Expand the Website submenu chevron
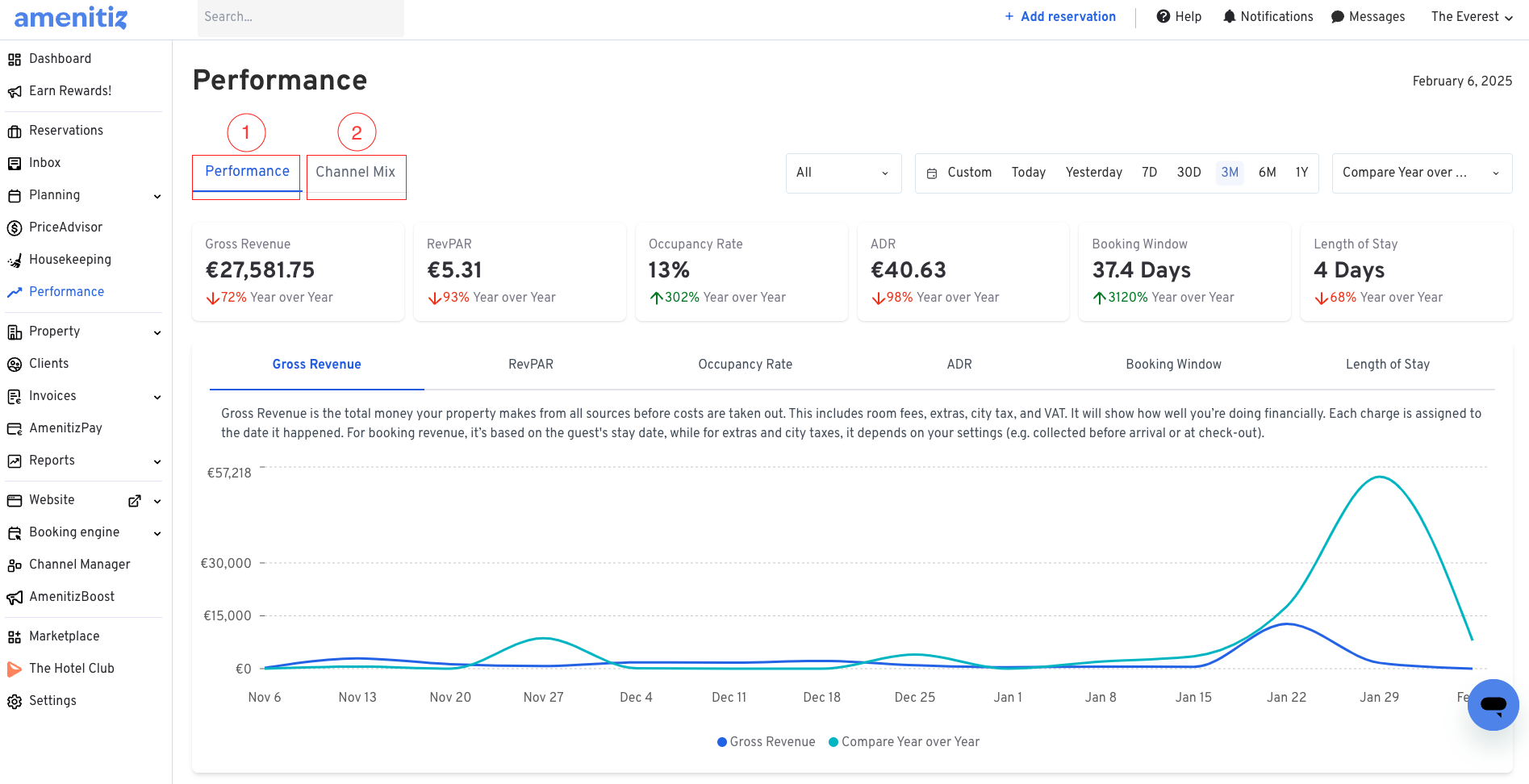The height and width of the screenshot is (784, 1529). point(157,501)
